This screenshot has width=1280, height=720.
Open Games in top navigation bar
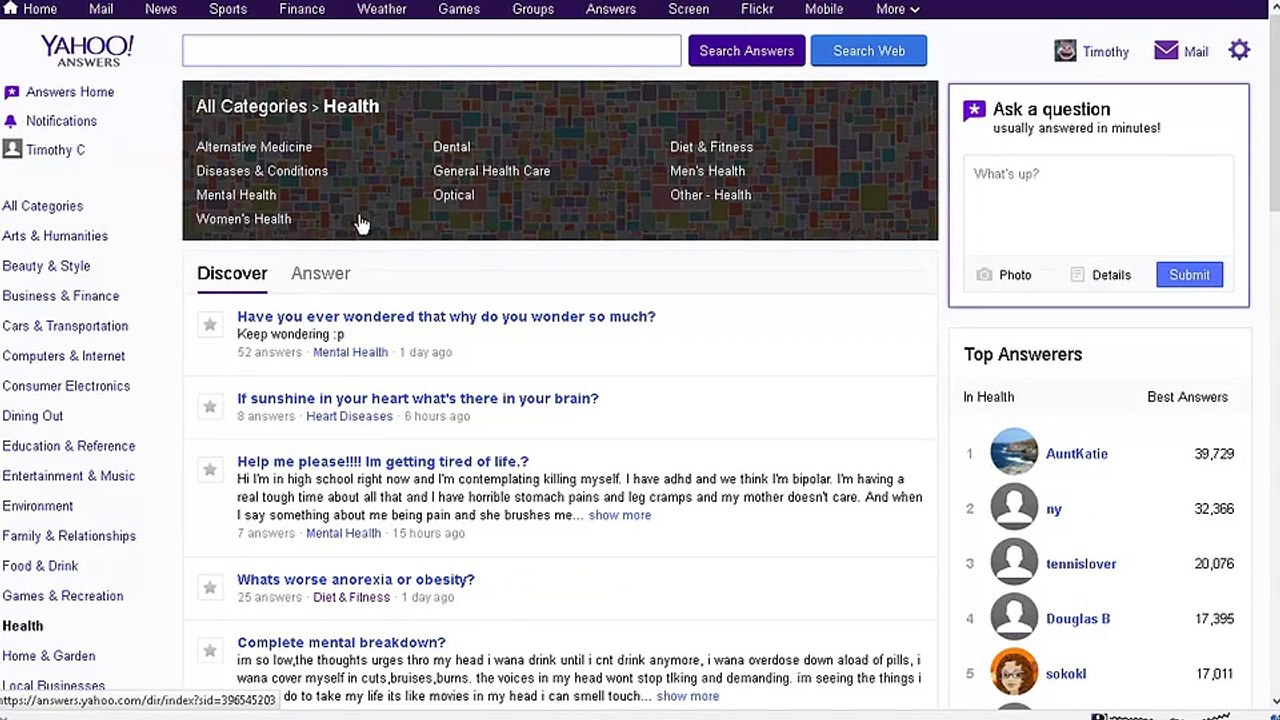point(459,9)
